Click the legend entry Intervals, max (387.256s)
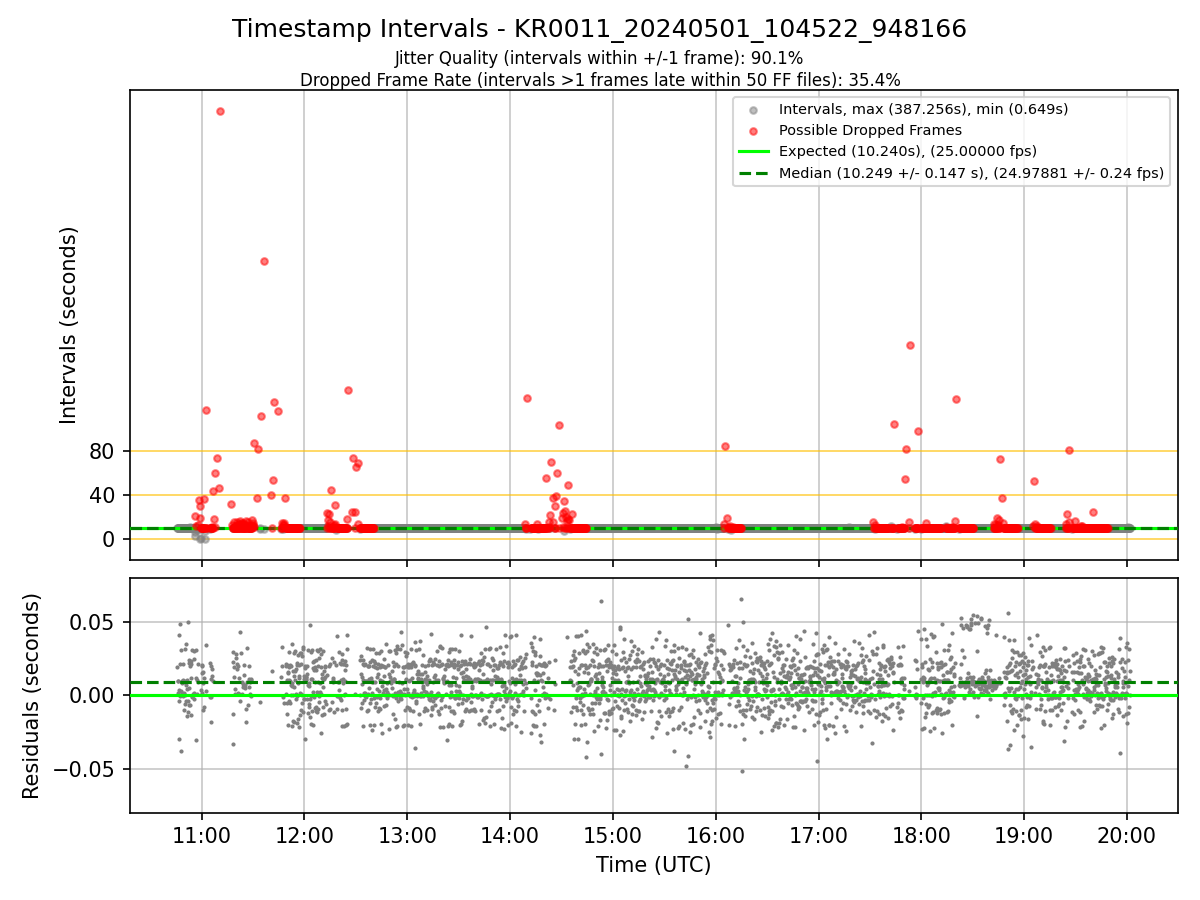This screenshot has height=900, width=1200. 923,109
